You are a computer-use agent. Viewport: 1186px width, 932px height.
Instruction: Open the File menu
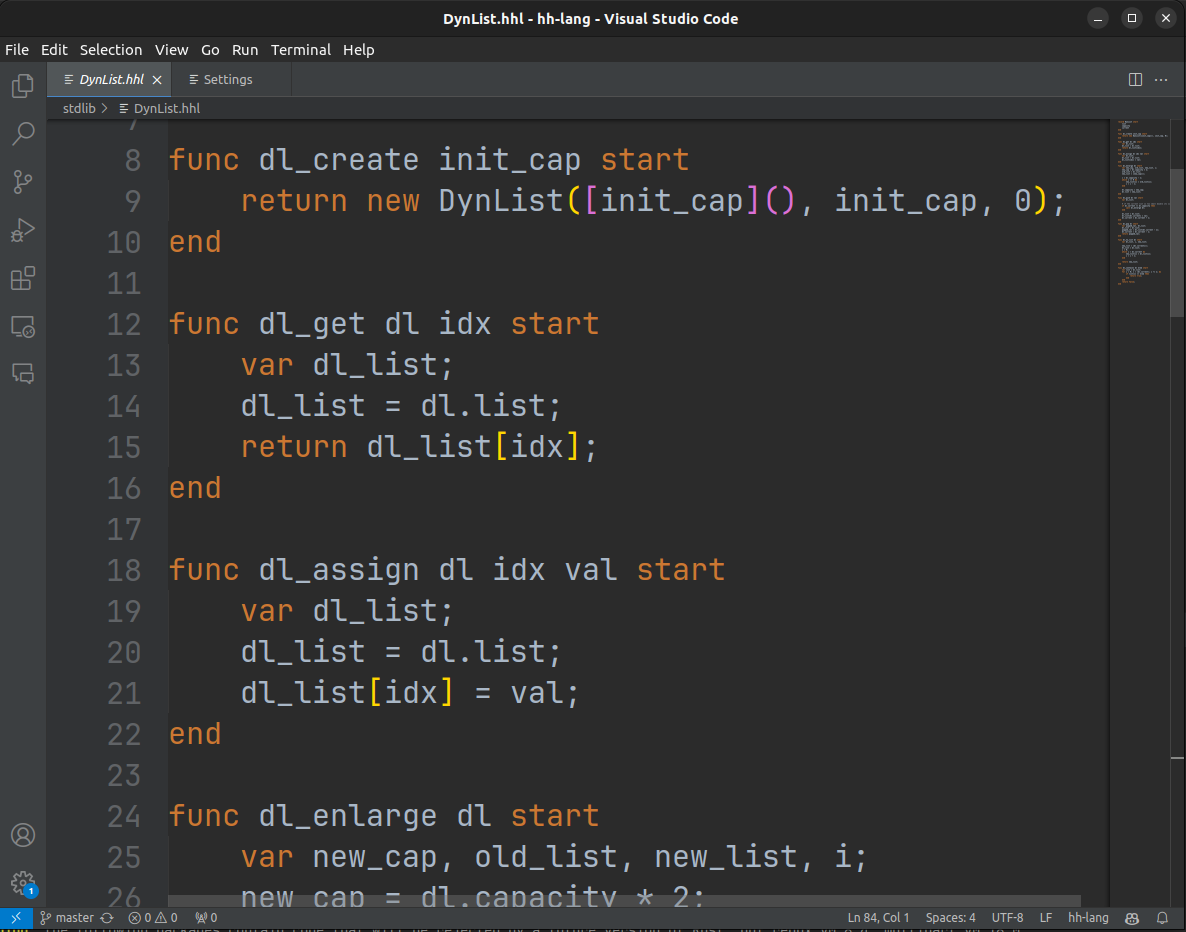click(x=17, y=50)
